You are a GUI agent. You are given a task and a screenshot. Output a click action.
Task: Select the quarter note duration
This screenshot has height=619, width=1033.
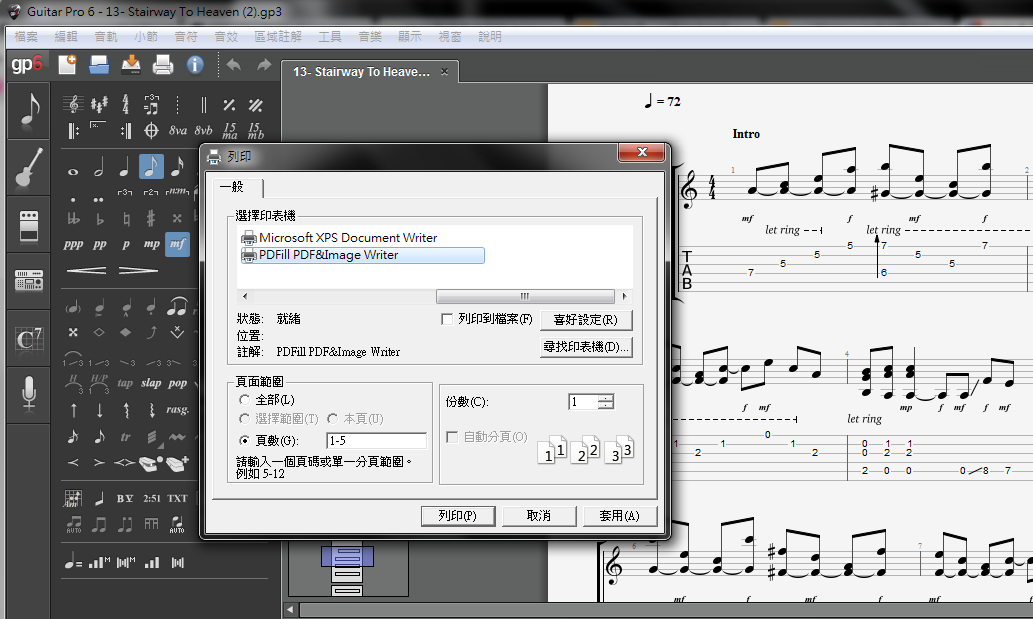[125, 168]
